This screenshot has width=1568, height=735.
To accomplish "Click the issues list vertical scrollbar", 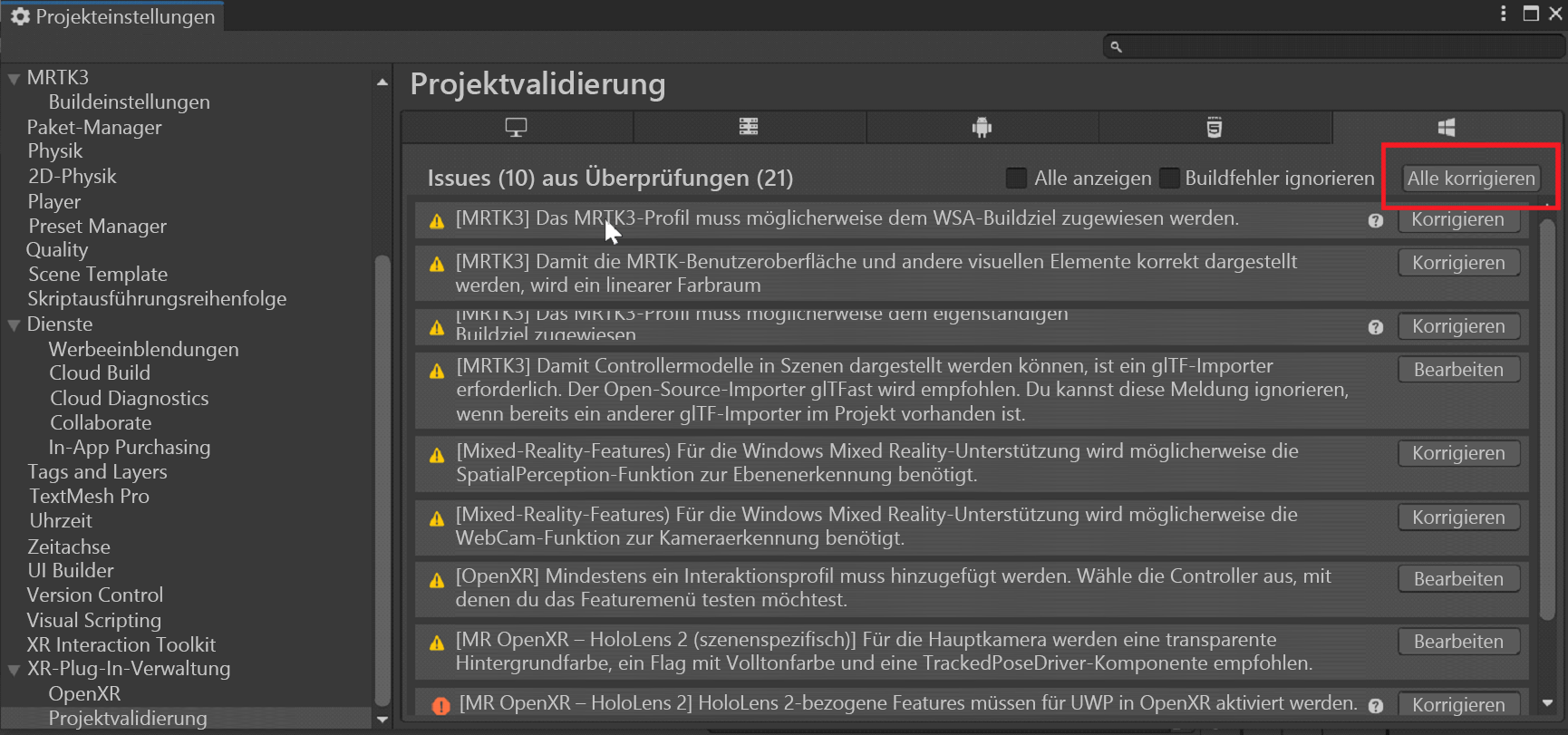I will pos(1548,419).
